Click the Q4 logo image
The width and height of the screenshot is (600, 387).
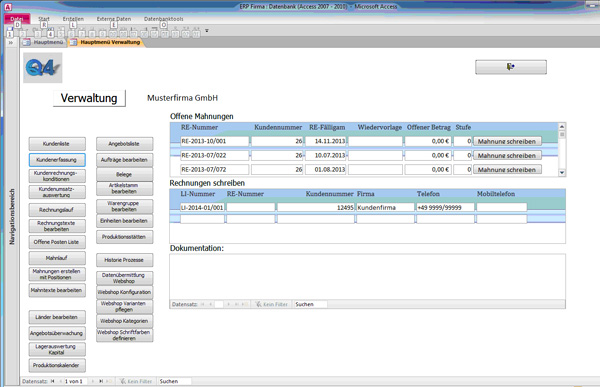[42, 68]
